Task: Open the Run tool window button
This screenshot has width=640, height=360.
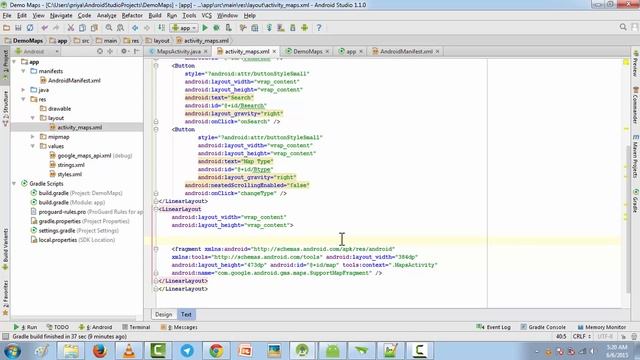Action: coord(25,327)
